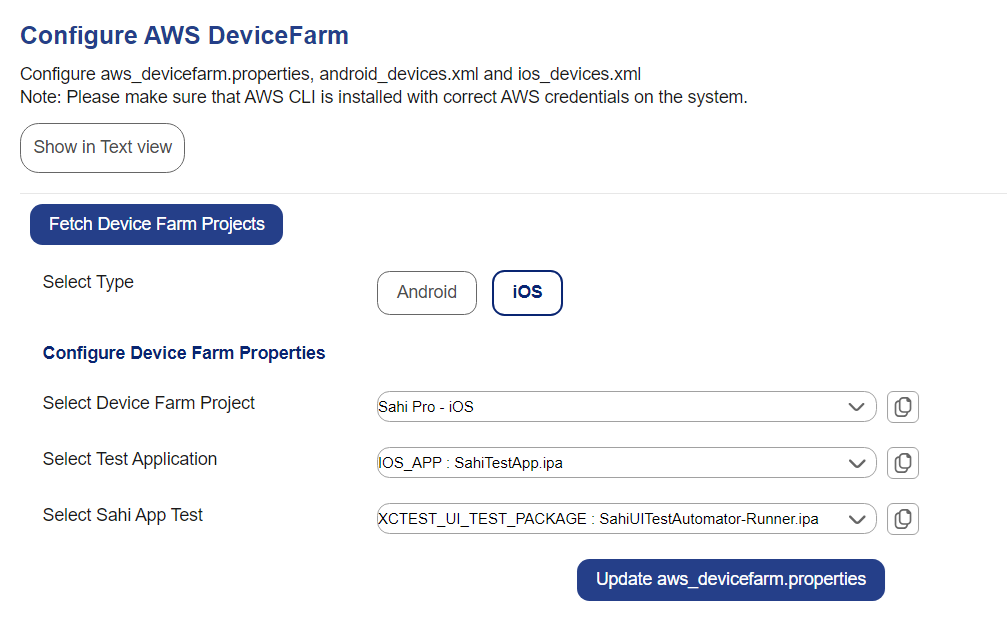Copy the selected Device Farm Project value

(902, 407)
